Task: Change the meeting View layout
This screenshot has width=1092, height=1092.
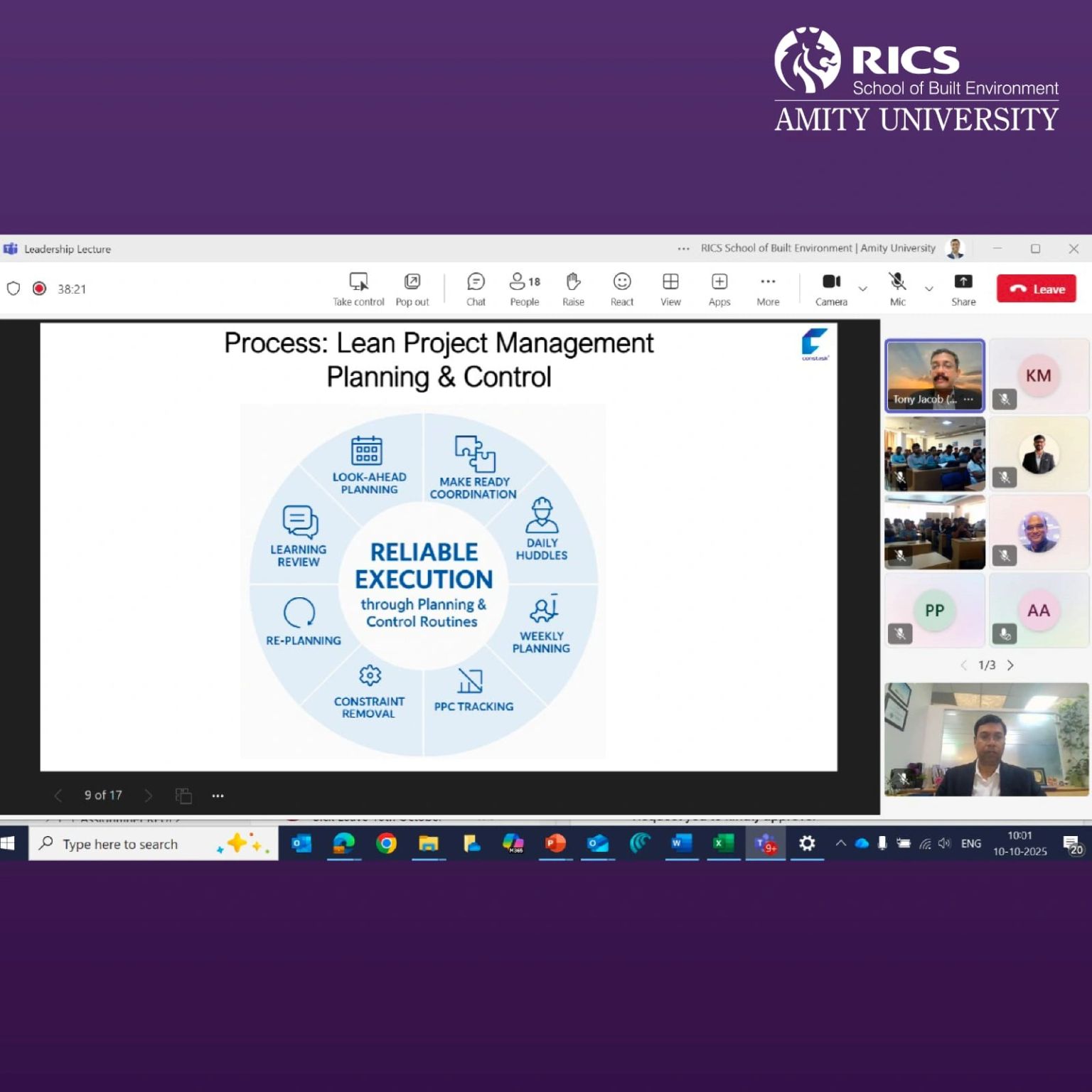Action: [670, 282]
